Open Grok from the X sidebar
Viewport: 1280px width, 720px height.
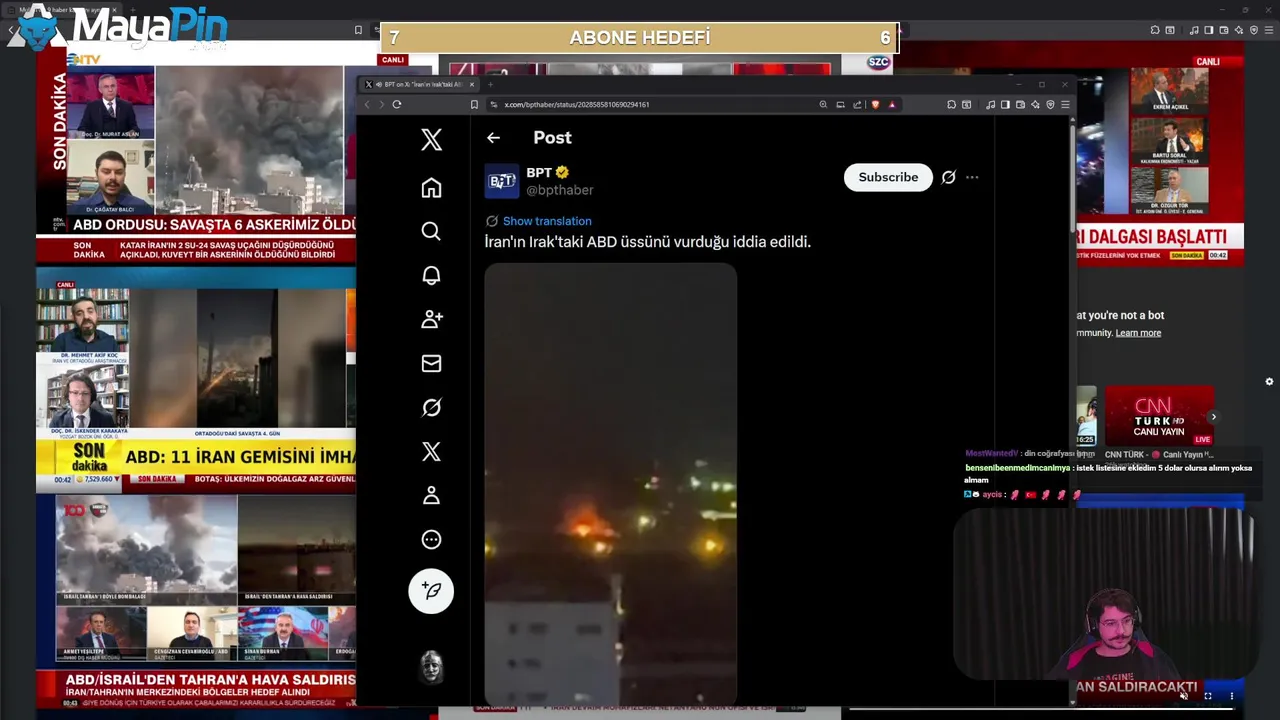click(x=431, y=407)
